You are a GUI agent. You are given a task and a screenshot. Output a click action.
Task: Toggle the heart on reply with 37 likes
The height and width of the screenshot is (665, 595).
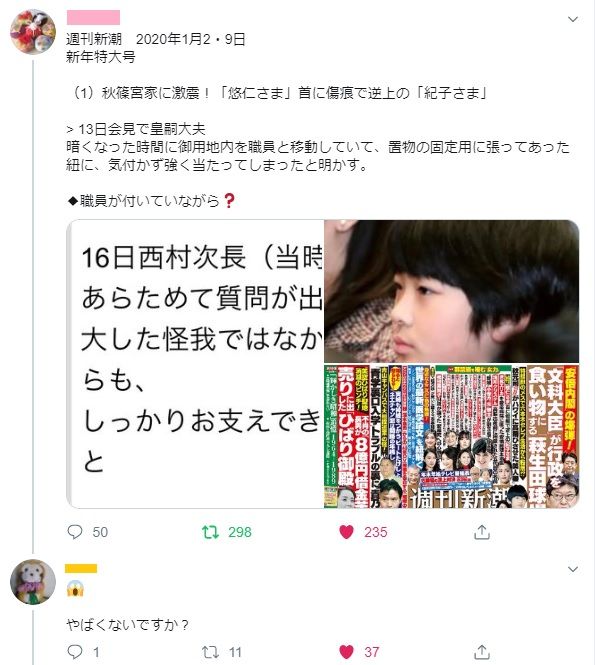pos(346,652)
